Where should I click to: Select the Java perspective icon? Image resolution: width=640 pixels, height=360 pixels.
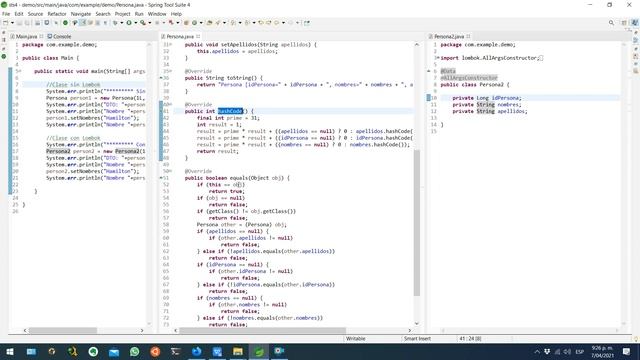click(634, 23)
